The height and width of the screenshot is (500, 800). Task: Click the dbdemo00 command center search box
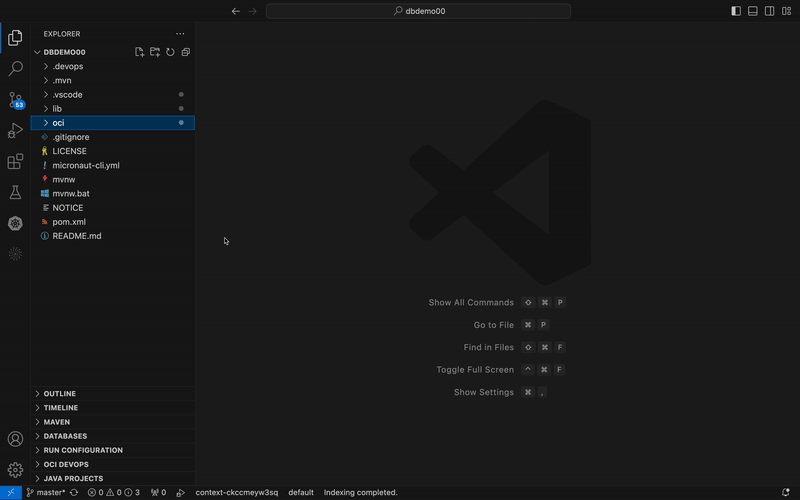click(x=418, y=11)
